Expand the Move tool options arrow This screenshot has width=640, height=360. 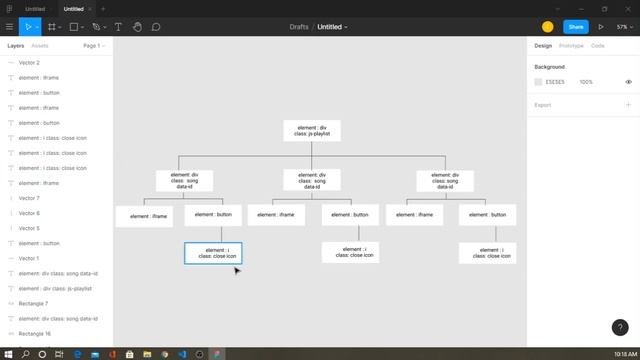pyautogui.click(x=37, y=27)
